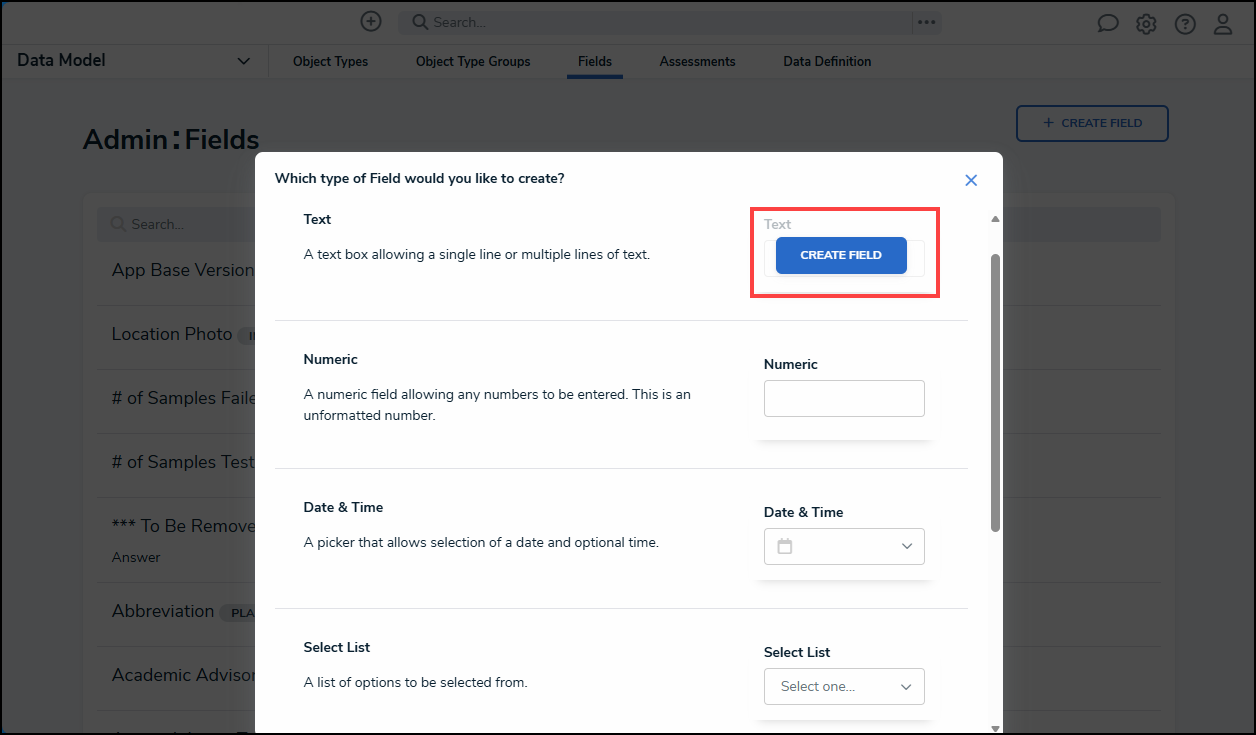Open the settings gear icon
The width and height of the screenshot is (1256, 735).
tap(1146, 22)
